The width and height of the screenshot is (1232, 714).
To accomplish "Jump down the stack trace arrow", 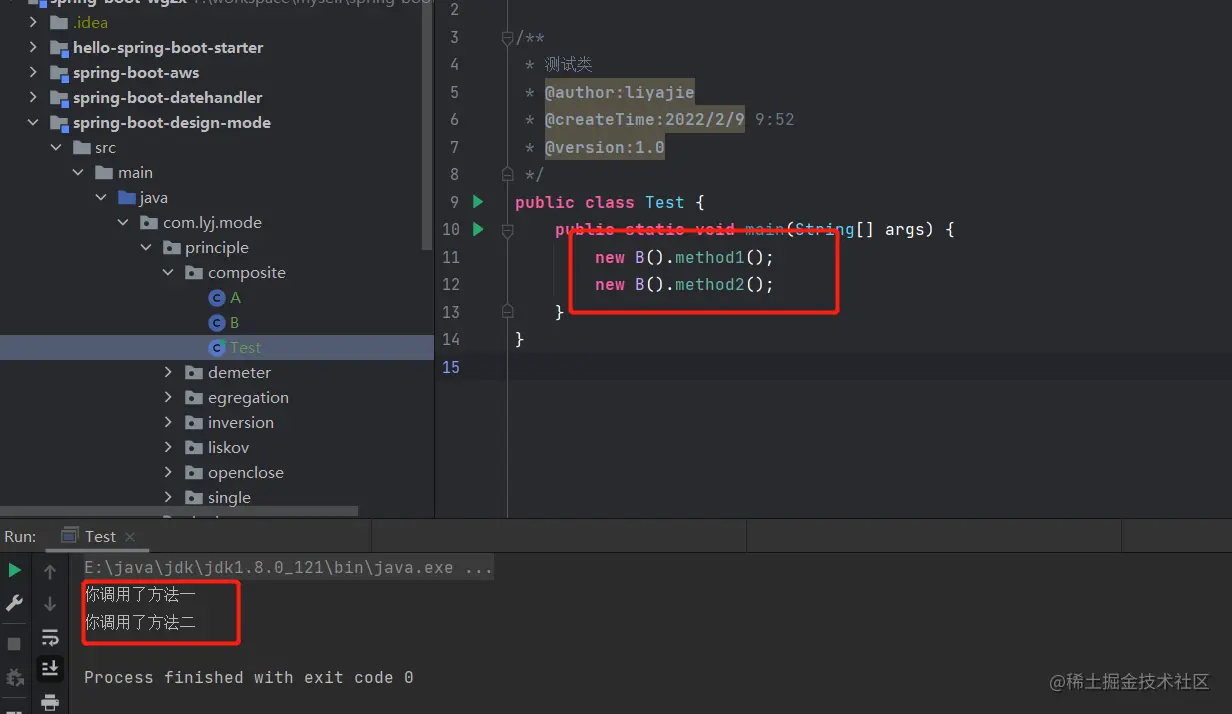I will (50, 604).
